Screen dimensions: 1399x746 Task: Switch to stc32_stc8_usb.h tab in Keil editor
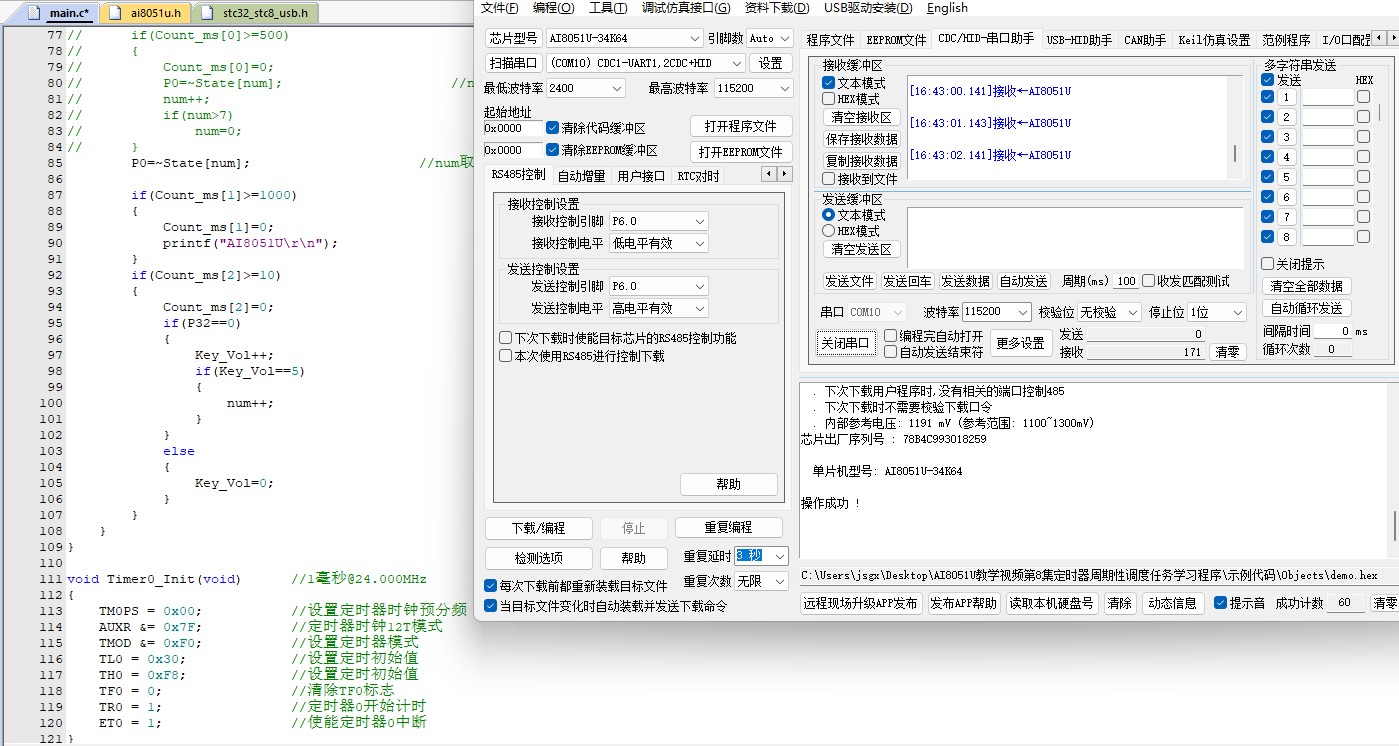tap(257, 13)
